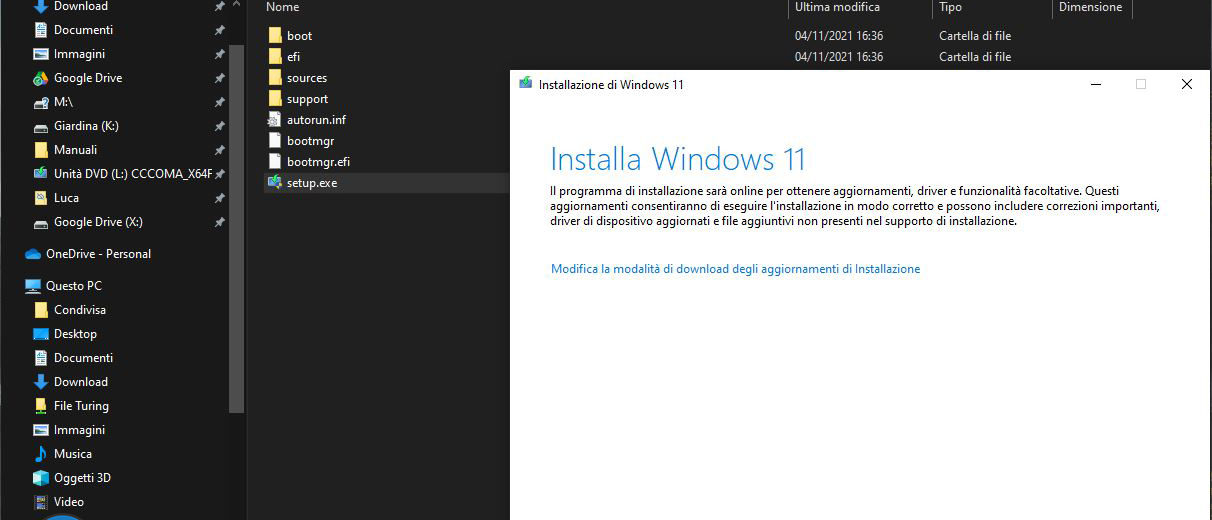Open Immagini under Questo PC
Viewport: 1212px width, 520px height.
[79, 430]
